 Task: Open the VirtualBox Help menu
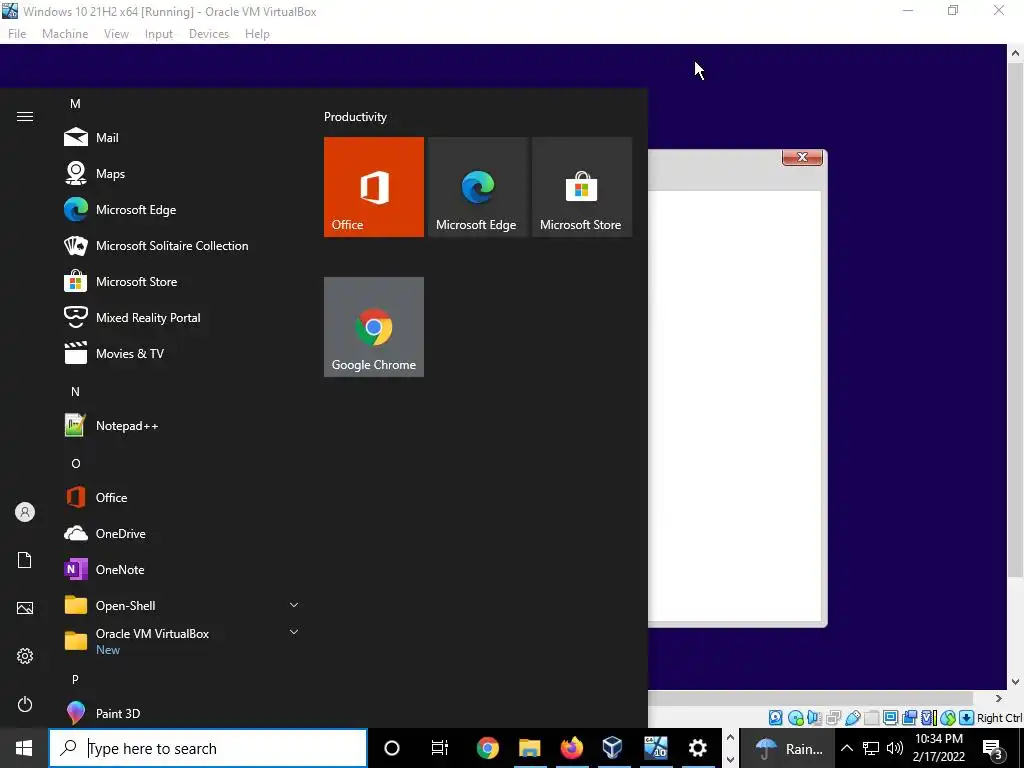pos(257,34)
